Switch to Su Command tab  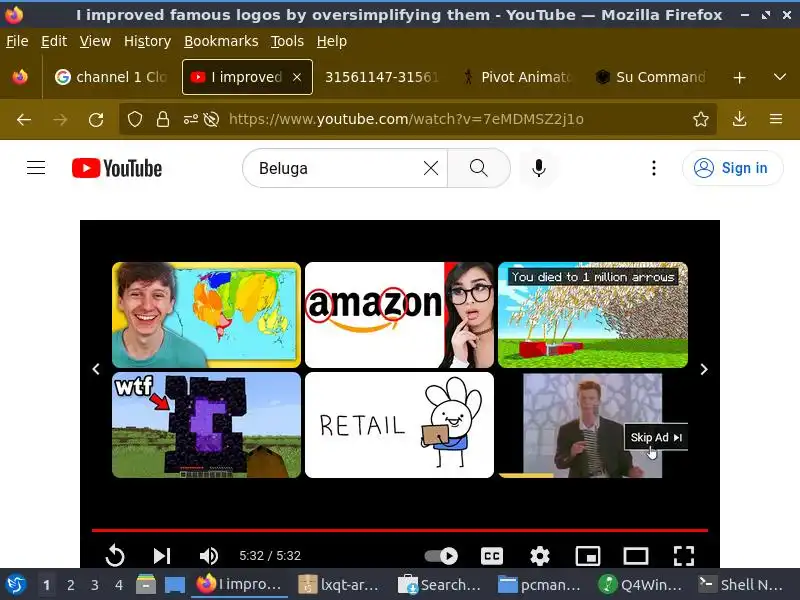[651, 77]
